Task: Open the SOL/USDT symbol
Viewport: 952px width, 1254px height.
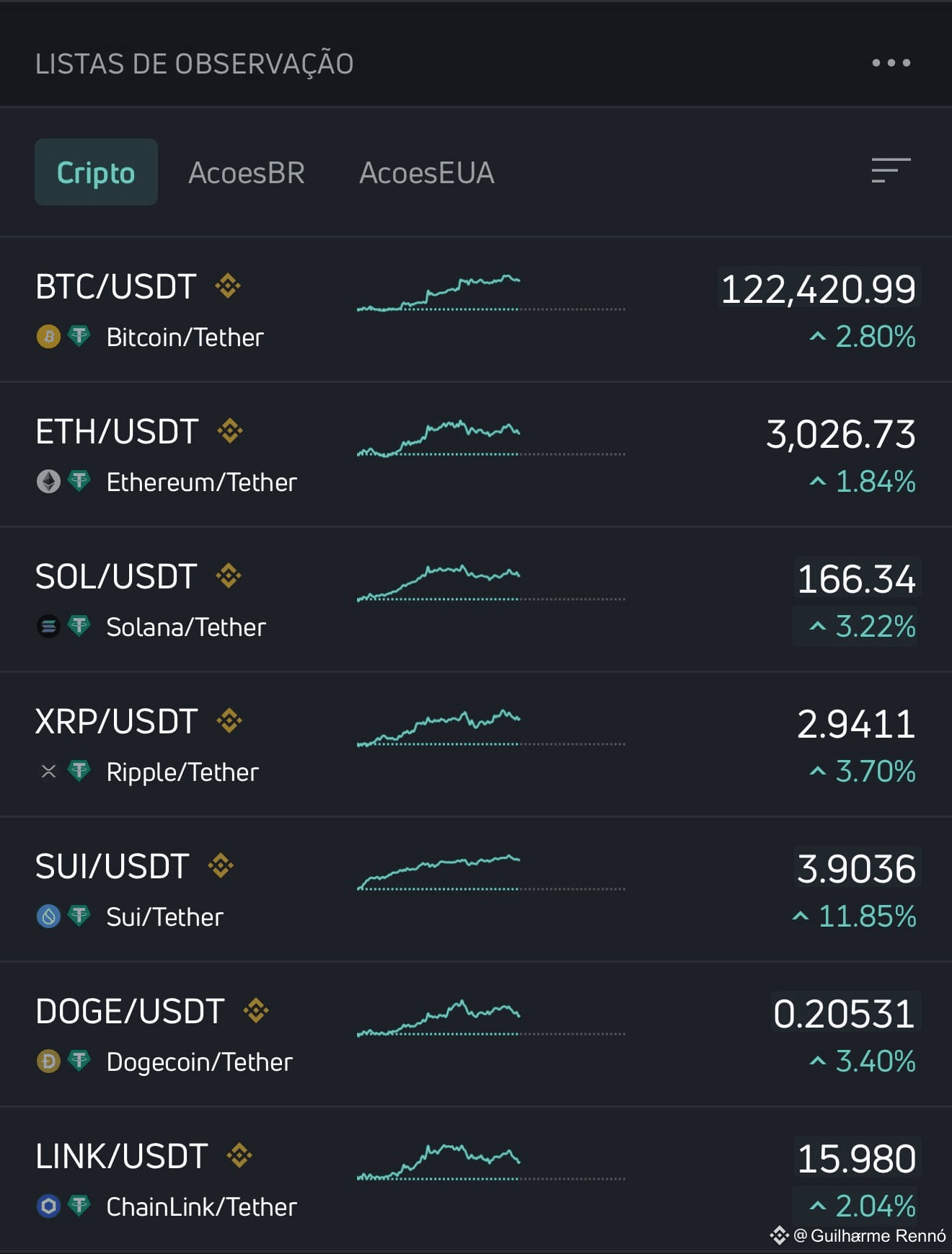Action: click(116, 577)
